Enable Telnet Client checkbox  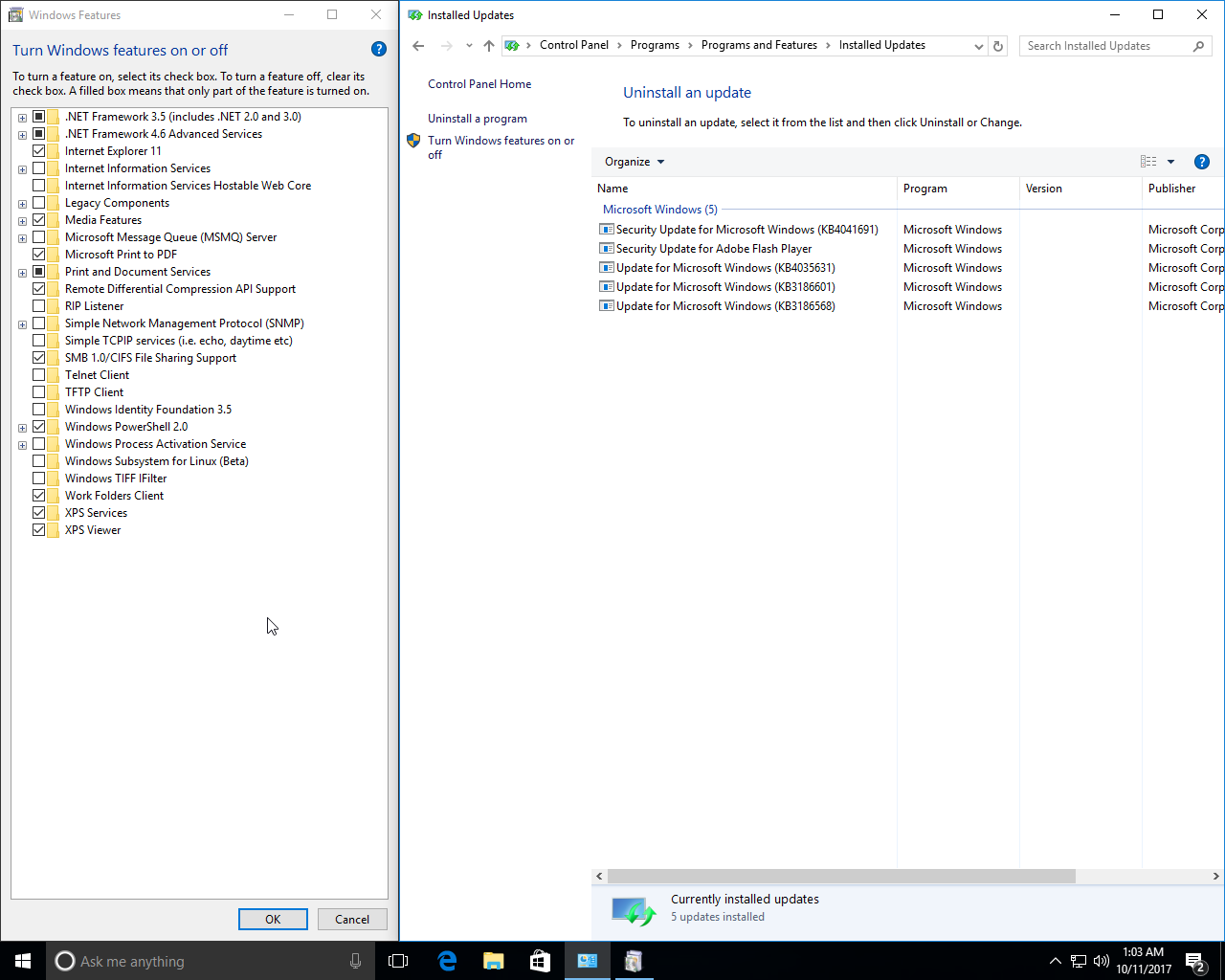click(39, 375)
